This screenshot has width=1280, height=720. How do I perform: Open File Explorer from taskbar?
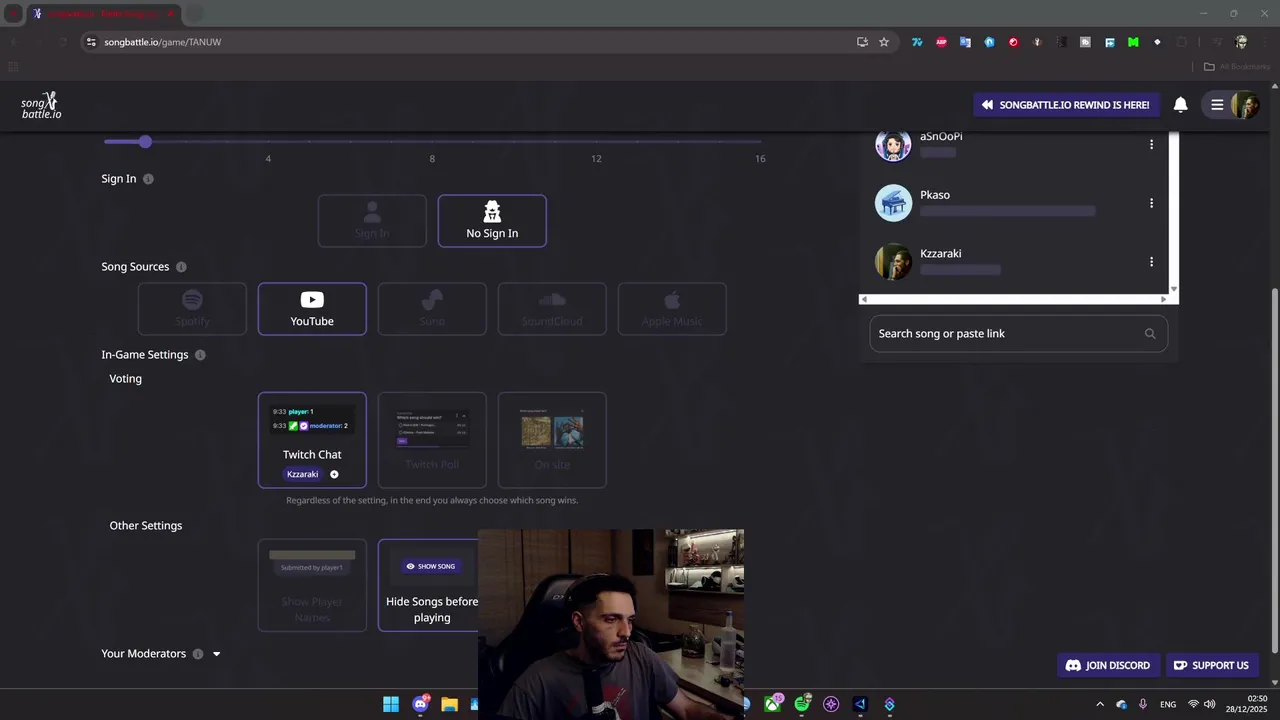[449, 704]
